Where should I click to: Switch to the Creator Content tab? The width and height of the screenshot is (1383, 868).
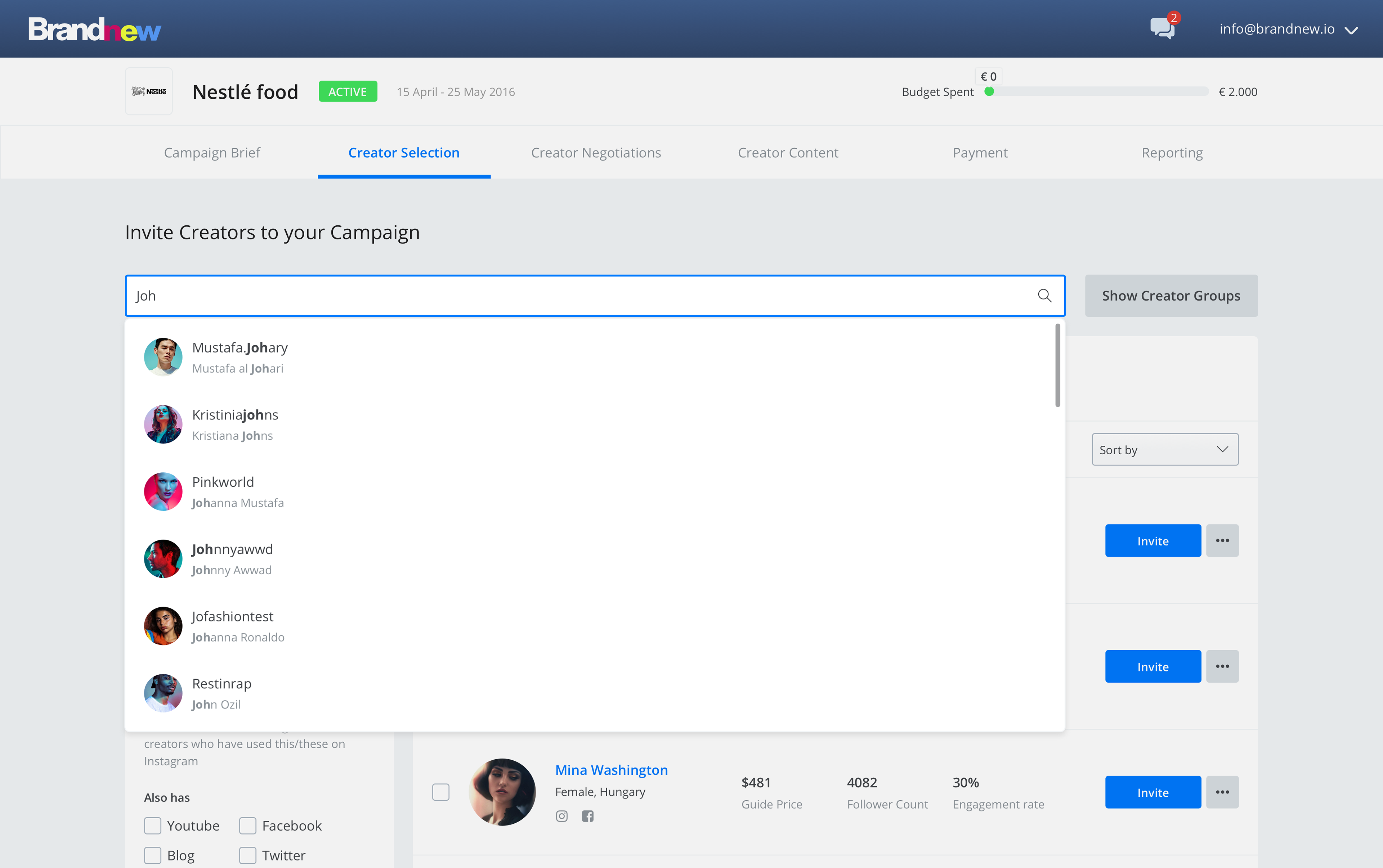coord(788,153)
